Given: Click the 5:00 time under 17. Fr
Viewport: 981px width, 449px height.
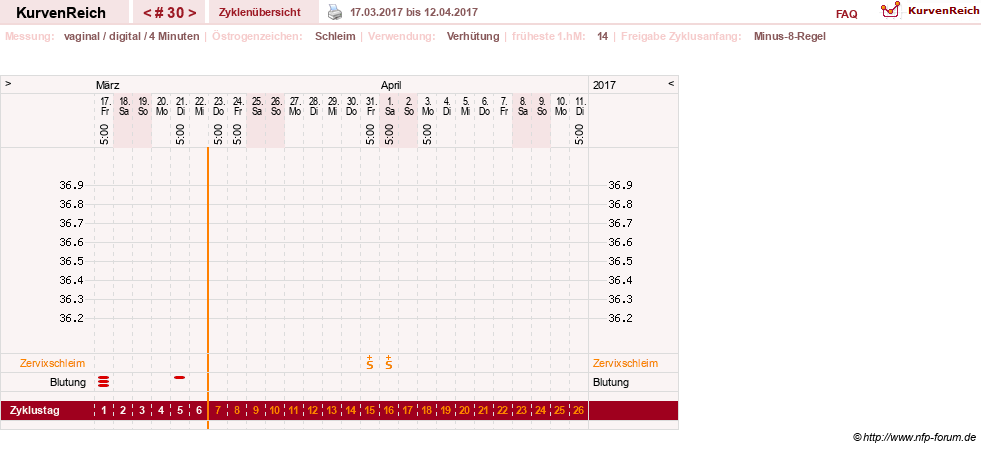Looking at the screenshot, I should pos(104,134).
